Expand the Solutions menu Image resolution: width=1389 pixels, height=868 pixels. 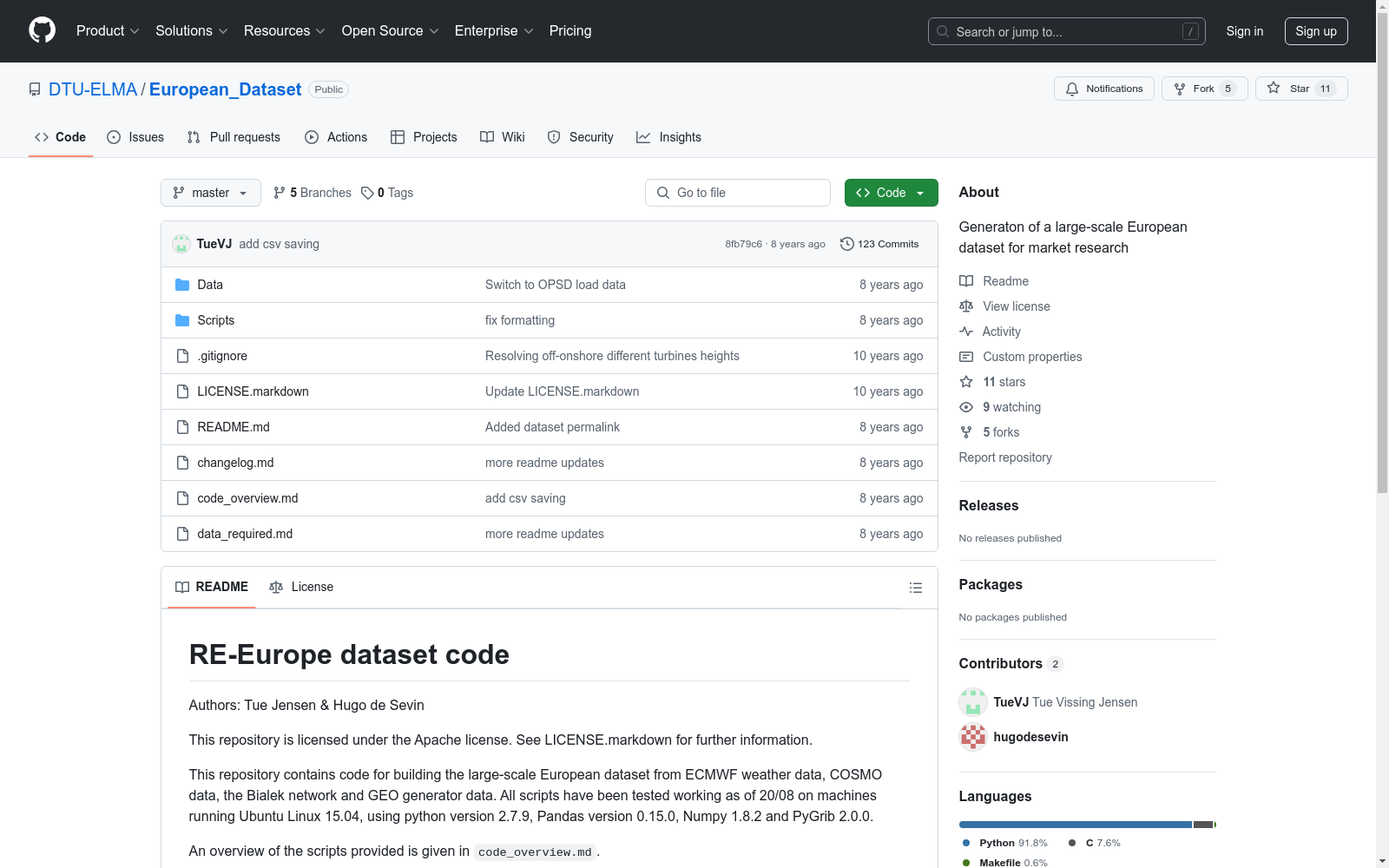[192, 31]
